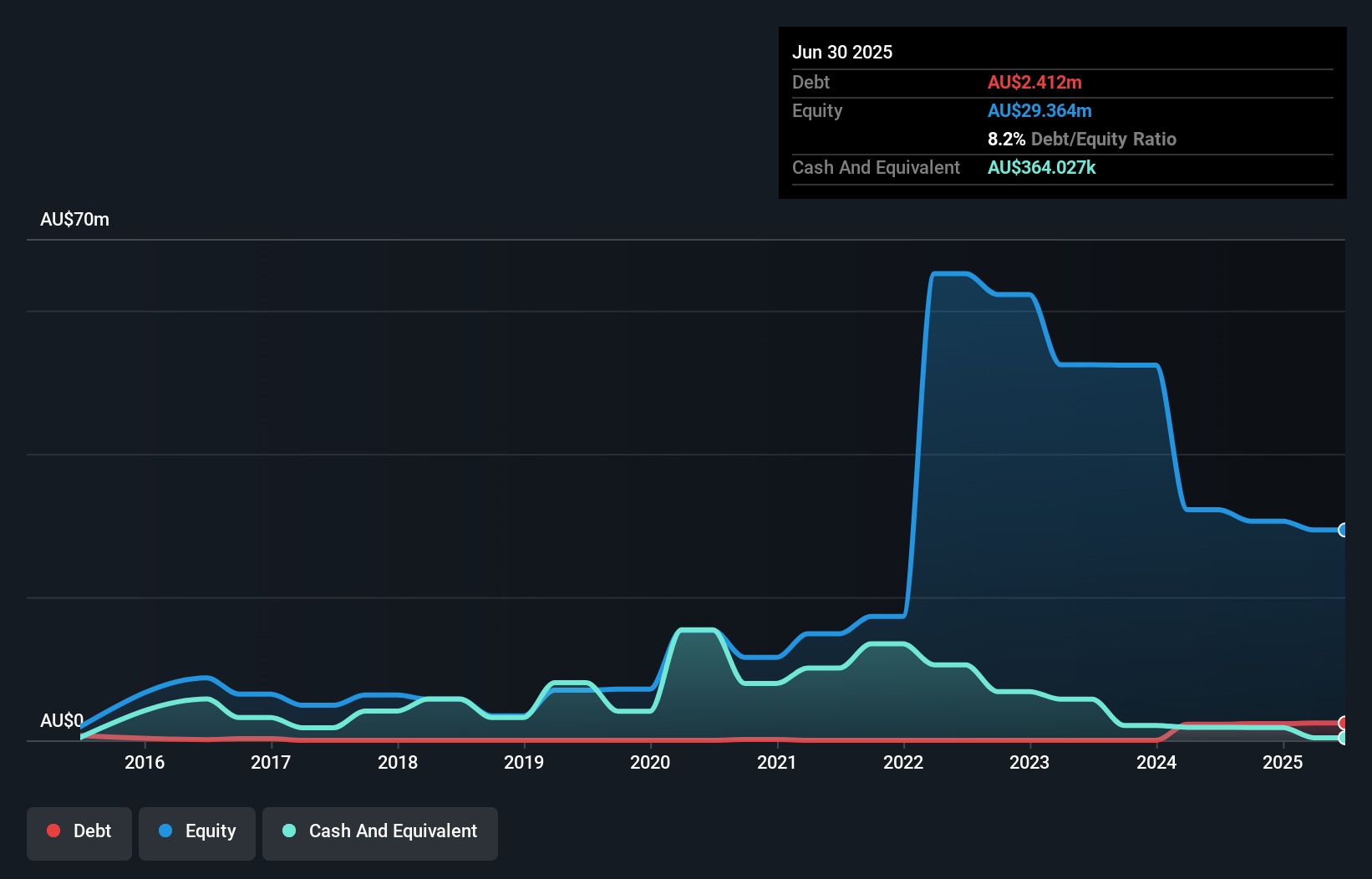1372x879 pixels.
Task: Click the chart peak above 2022
Action: tap(953, 273)
